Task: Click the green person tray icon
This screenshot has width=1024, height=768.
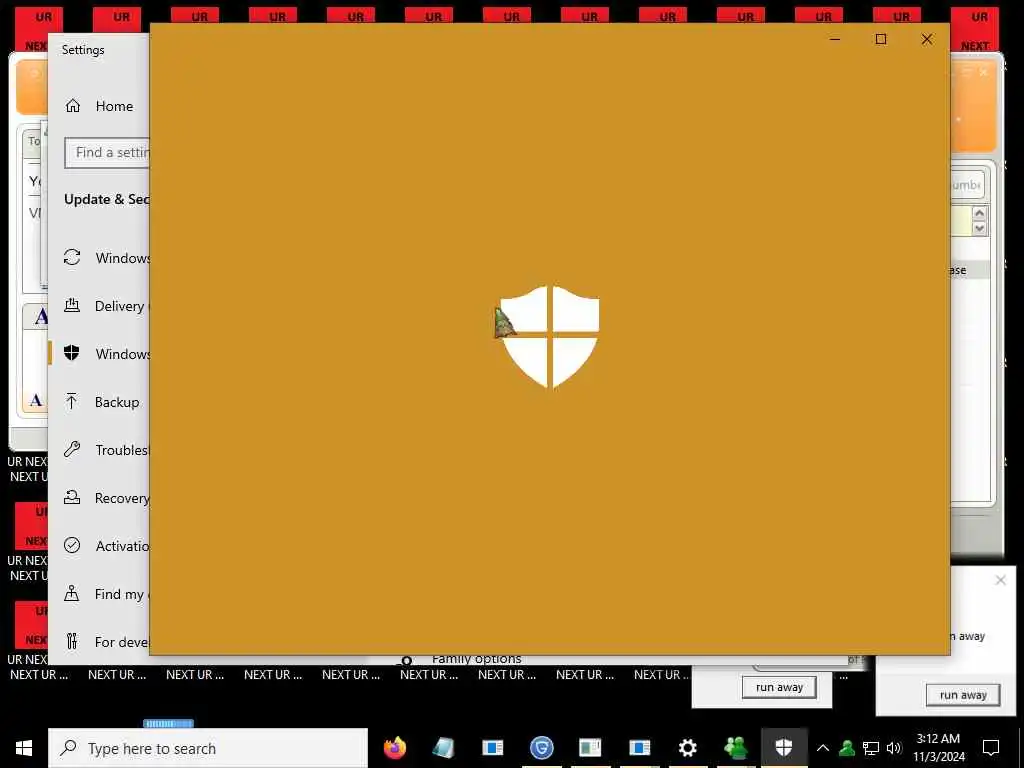Action: (x=847, y=748)
